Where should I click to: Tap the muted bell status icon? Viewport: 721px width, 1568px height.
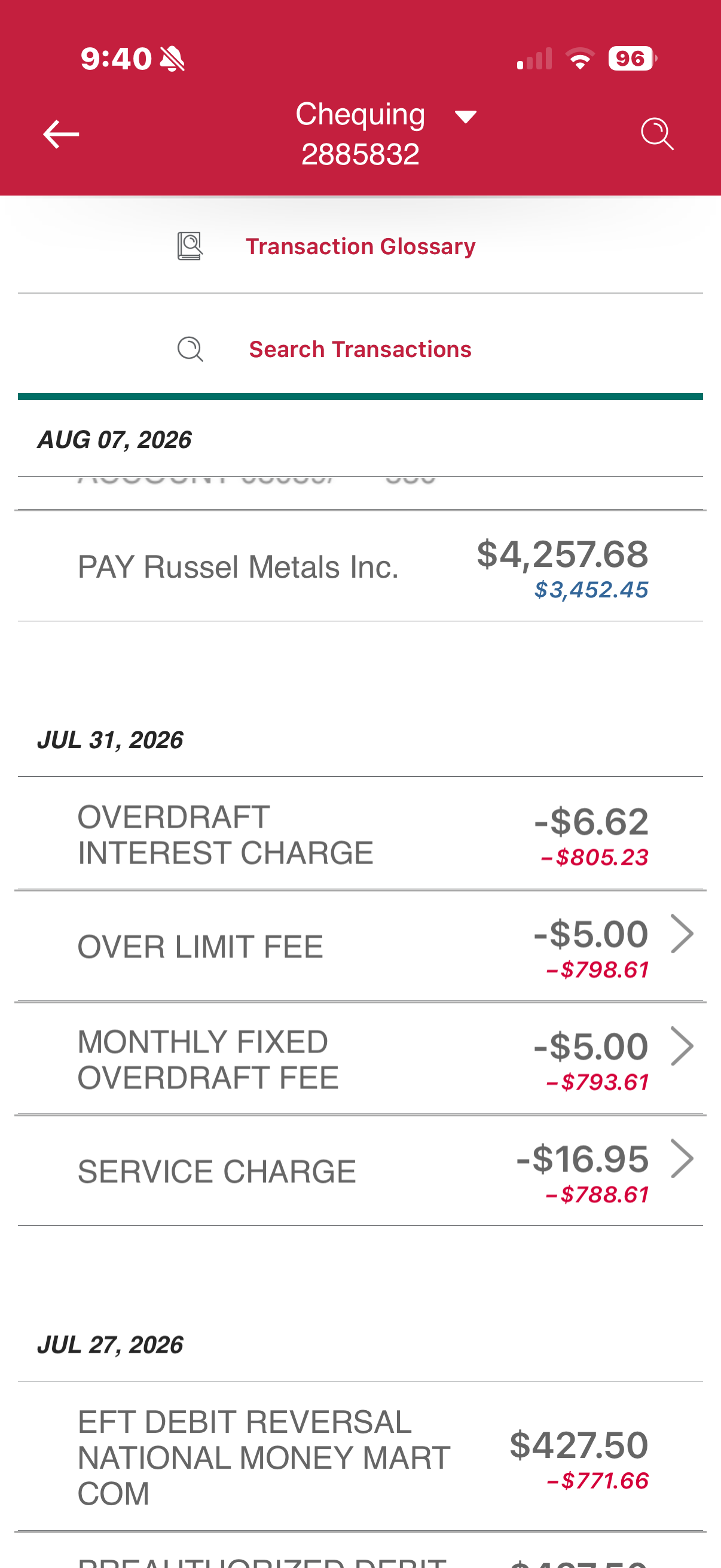[172, 59]
